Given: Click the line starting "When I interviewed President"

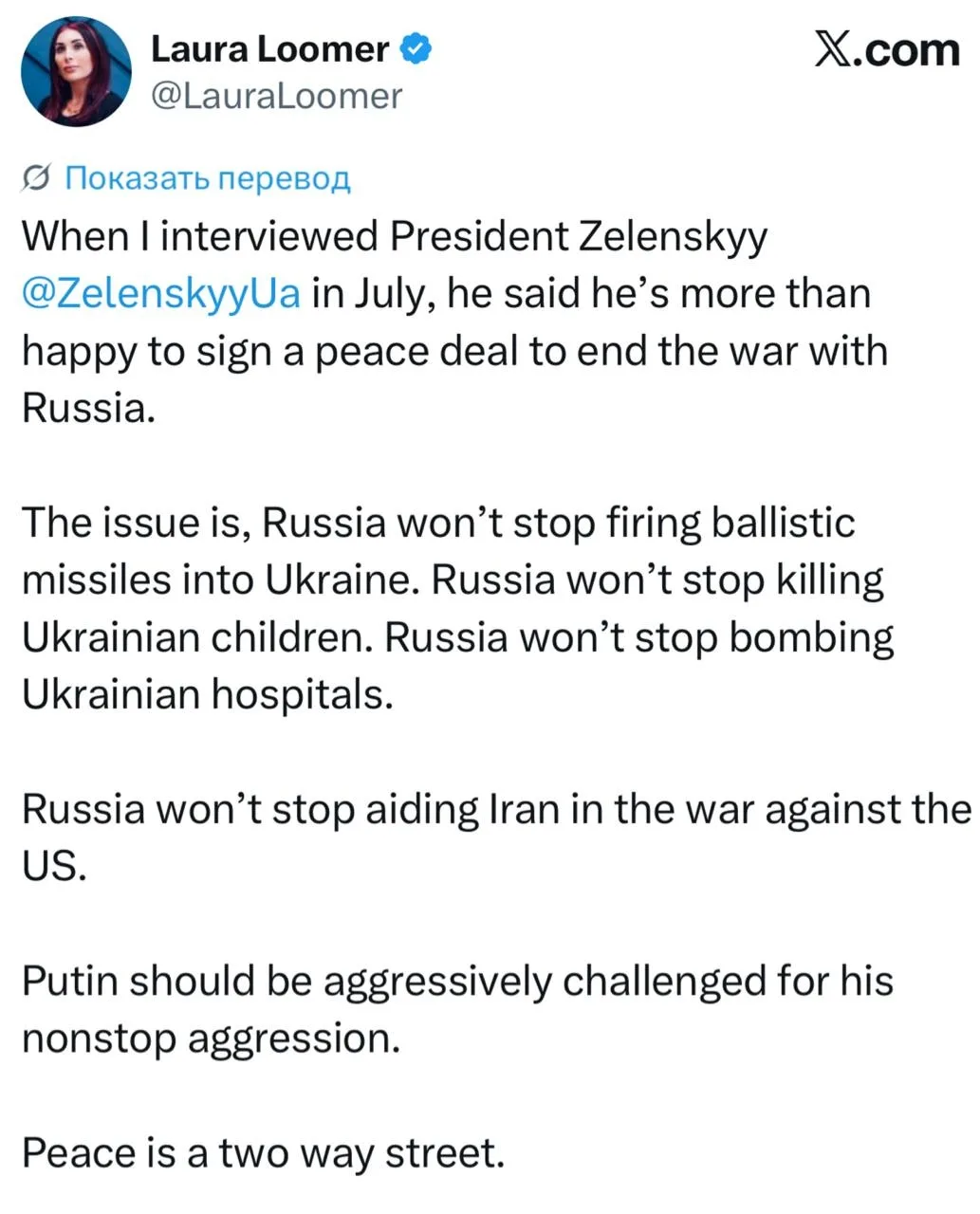Looking at the screenshot, I should 394,237.
